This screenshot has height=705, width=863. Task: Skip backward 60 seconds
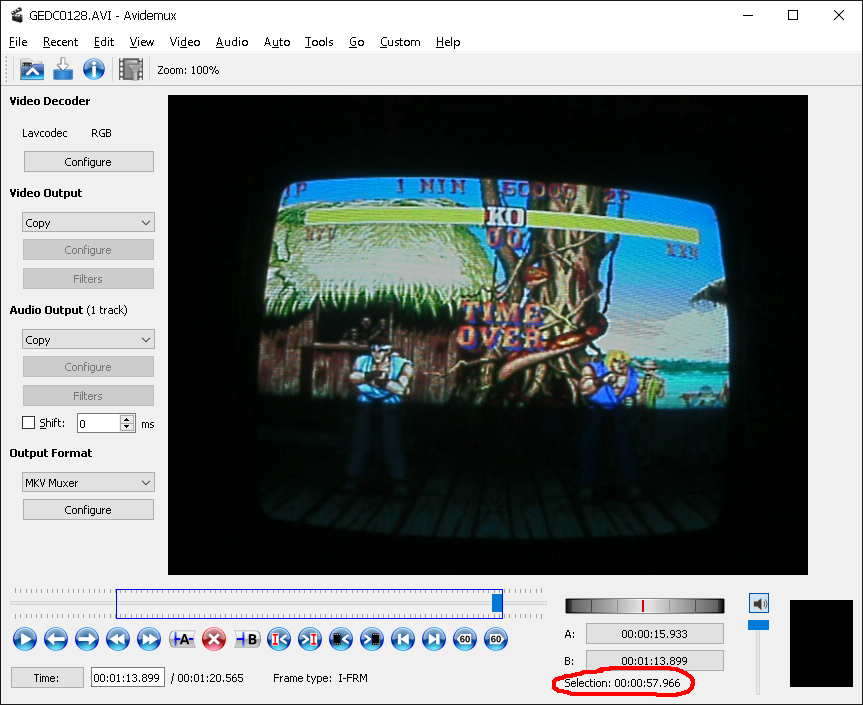[x=465, y=640]
